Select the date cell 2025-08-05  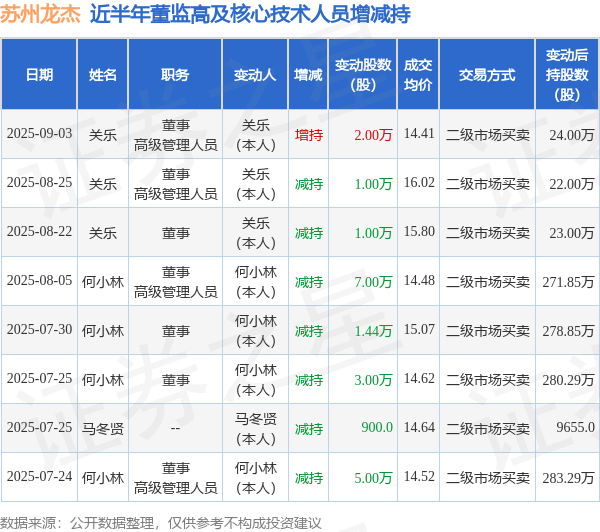pos(39,280)
